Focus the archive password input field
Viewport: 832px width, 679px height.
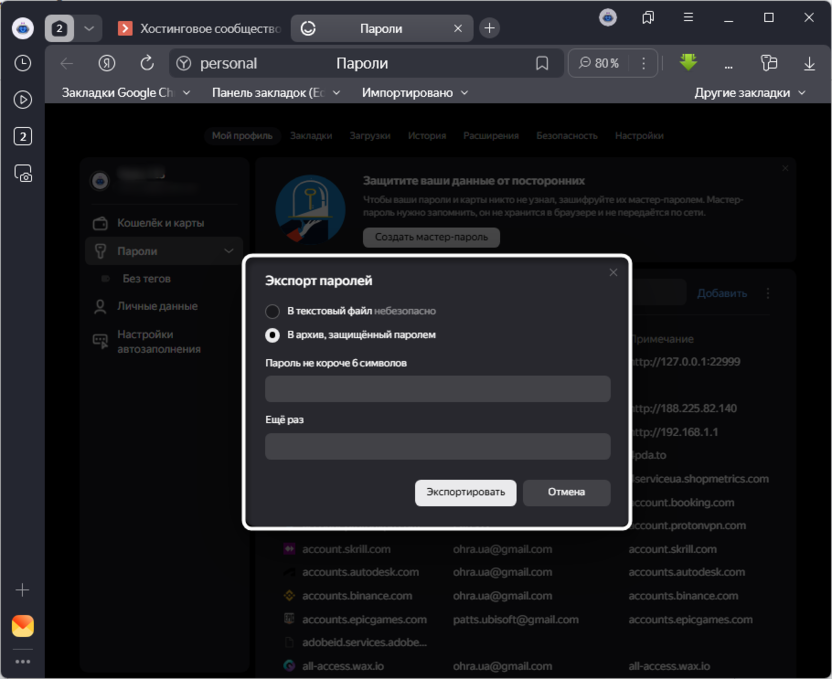click(x=438, y=389)
